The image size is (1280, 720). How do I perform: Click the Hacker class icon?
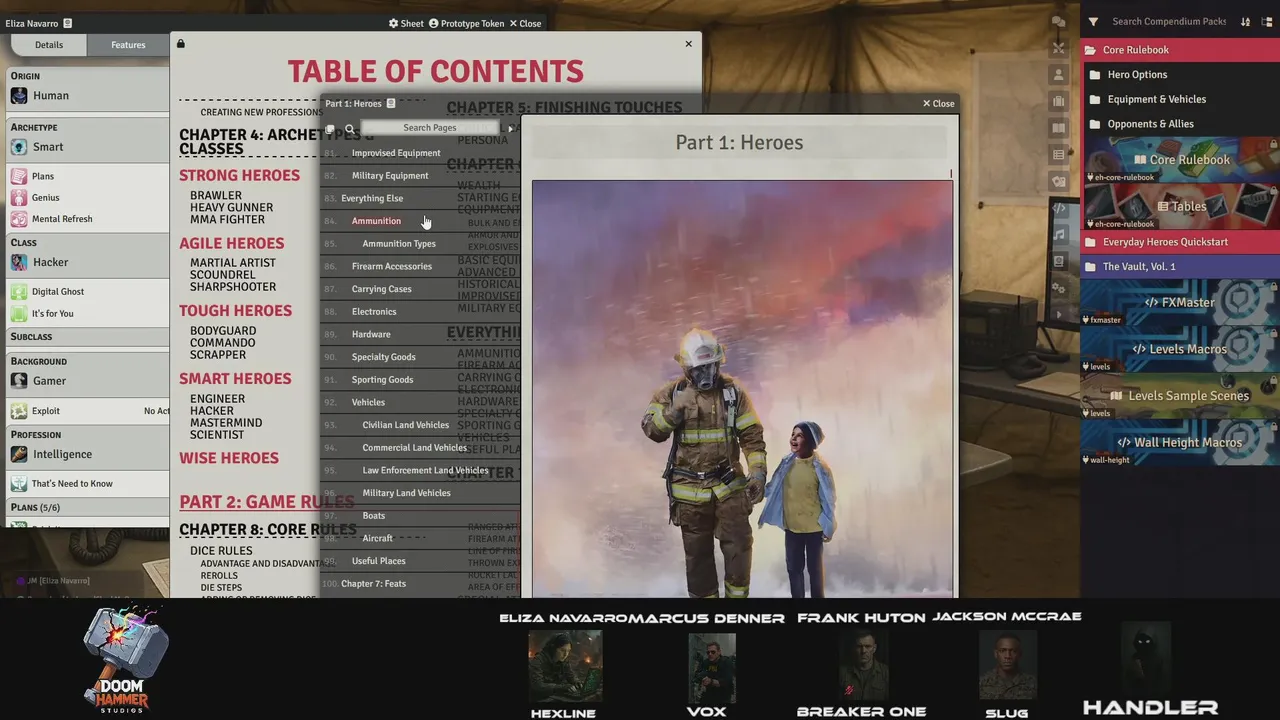pos(19,262)
